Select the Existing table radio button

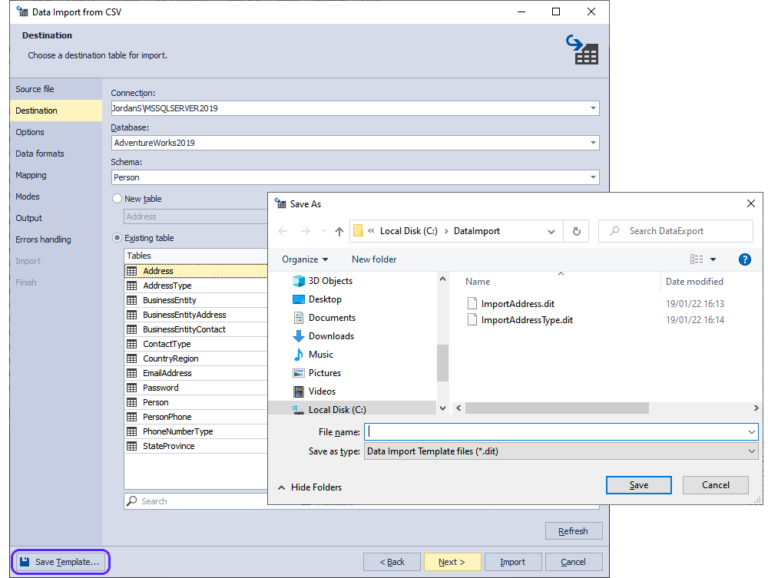point(117,238)
